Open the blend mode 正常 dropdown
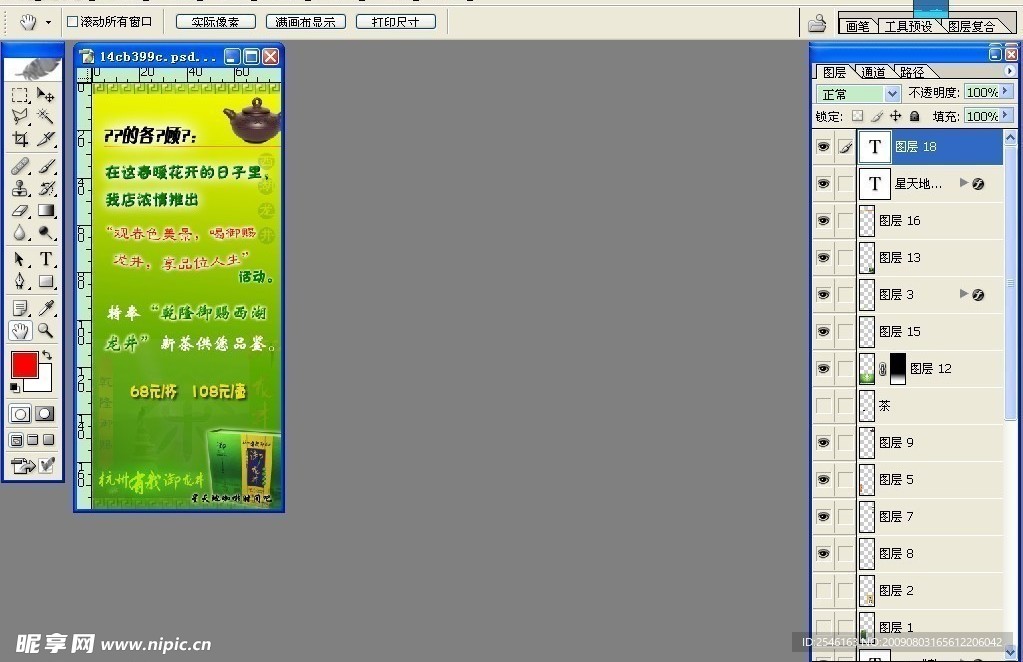The width and height of the screenshot is (1023, 662). coord(893,94)
